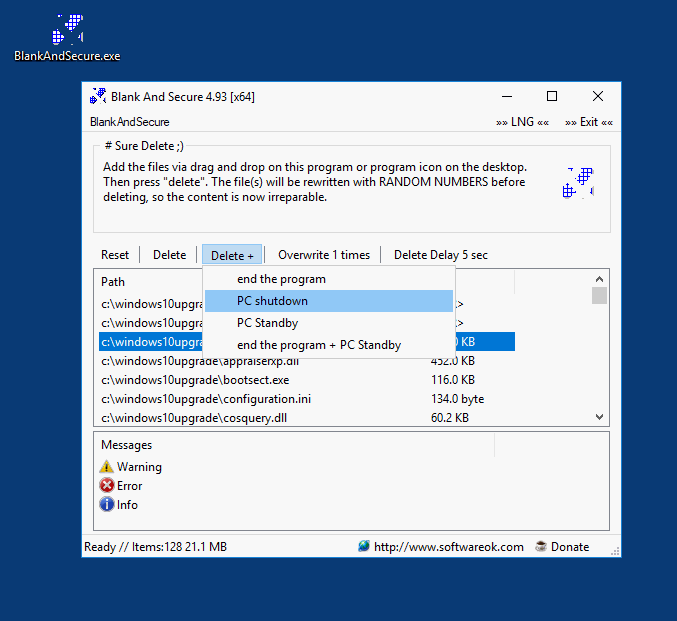The width and height of the screenshot is (677, 621).
Task: Click the 60.2 KB size cell
Action: pos(449,418)
